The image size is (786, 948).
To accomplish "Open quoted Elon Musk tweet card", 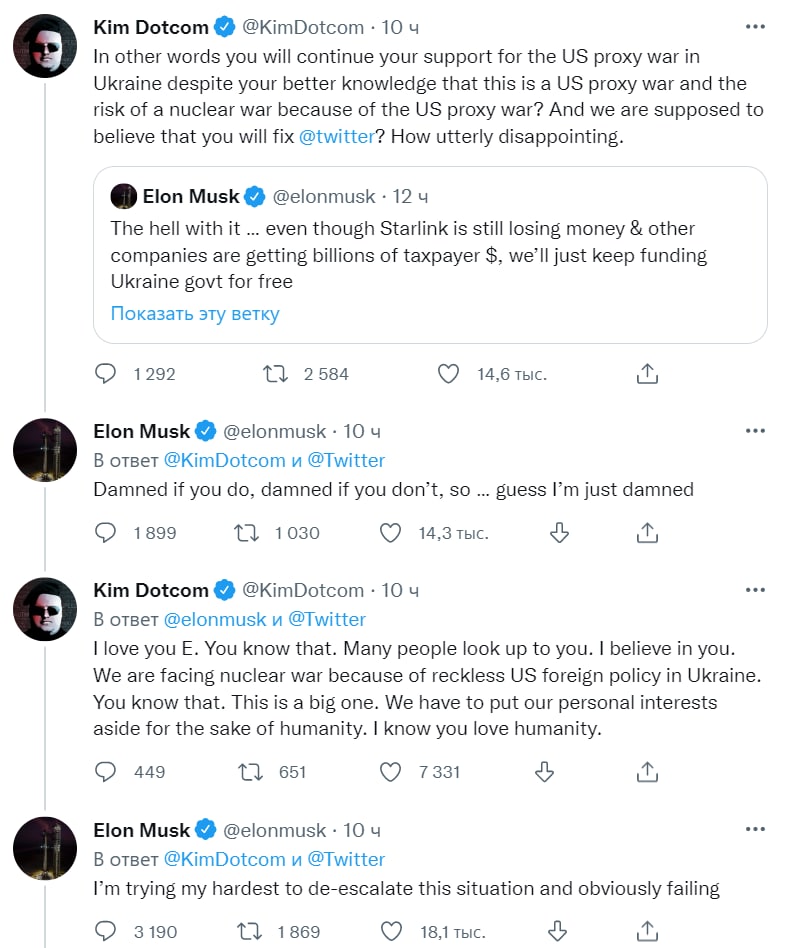I will coord(430,240).
